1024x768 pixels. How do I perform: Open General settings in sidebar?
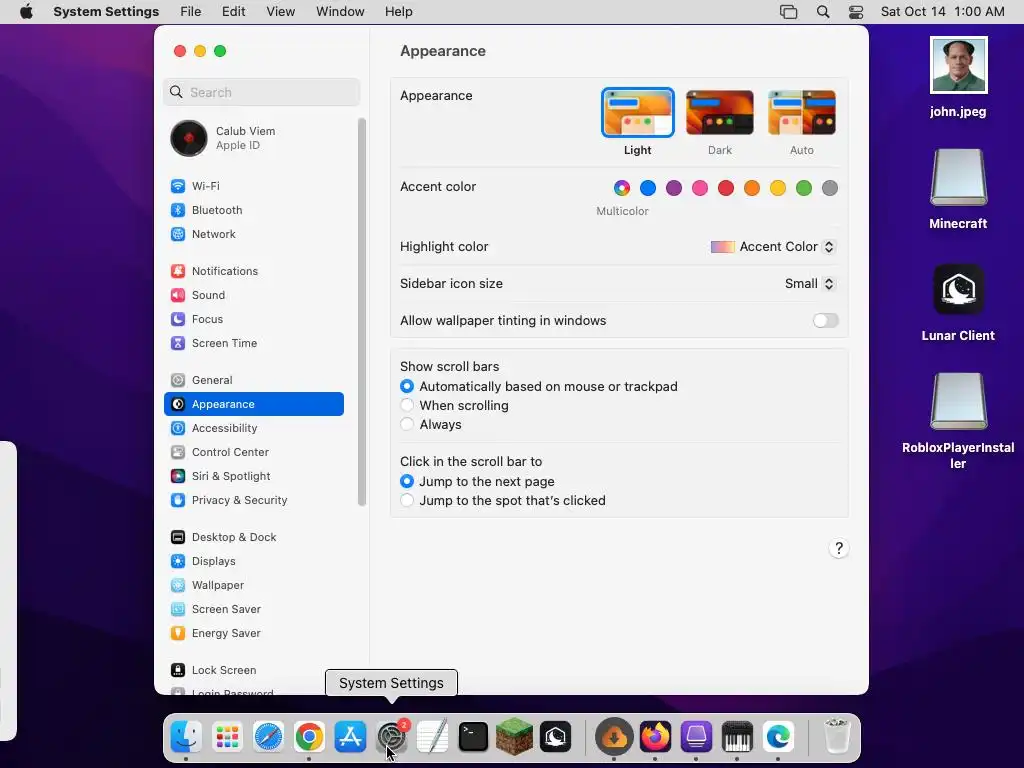253,380
